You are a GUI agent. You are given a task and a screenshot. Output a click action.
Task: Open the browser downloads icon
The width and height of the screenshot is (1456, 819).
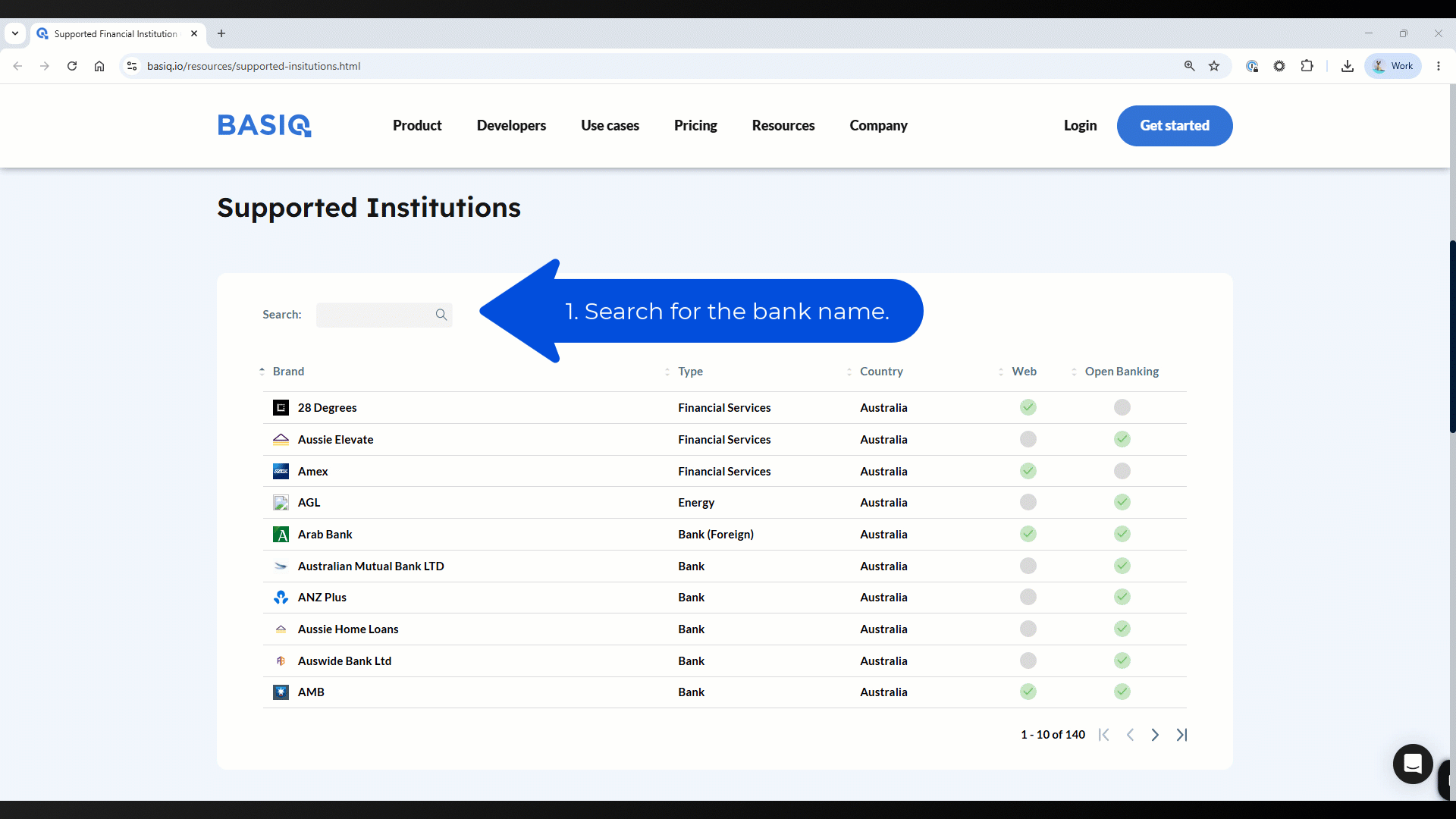(1348, 66)
